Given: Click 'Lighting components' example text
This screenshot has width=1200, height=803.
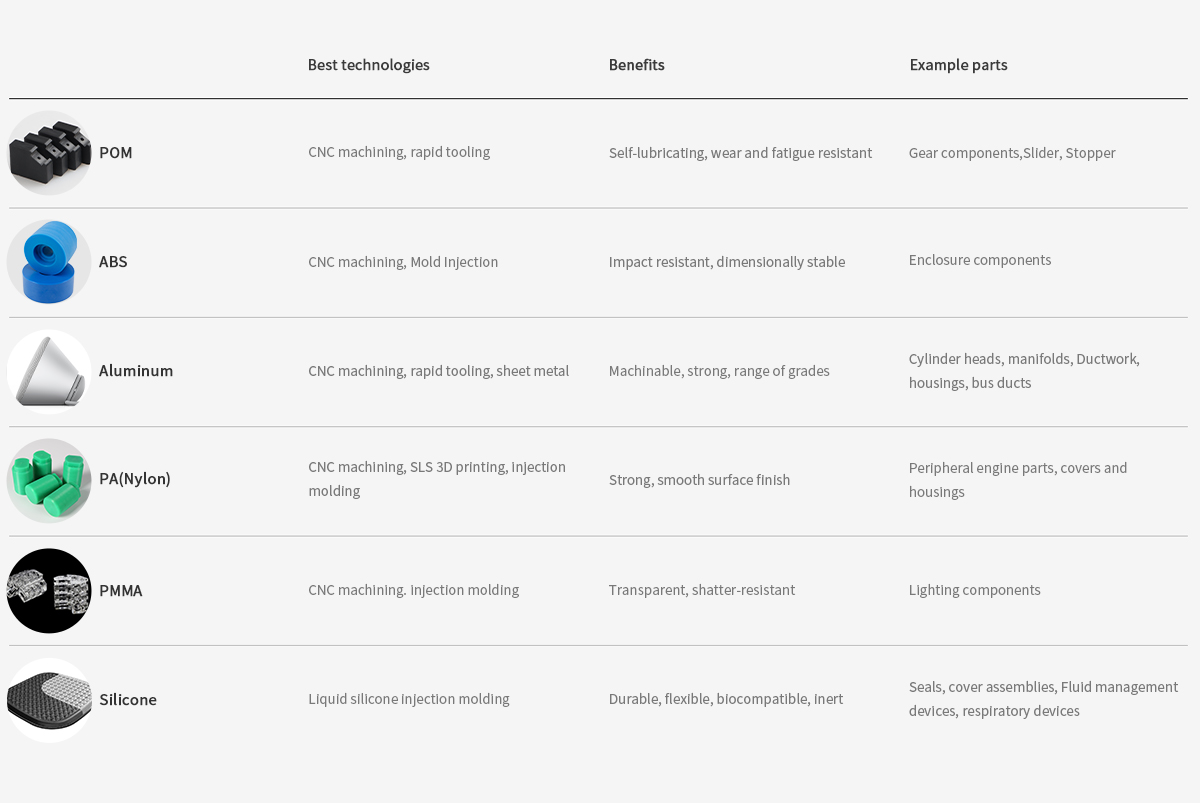Looking at the screenshot, I should tap(975, 590).
